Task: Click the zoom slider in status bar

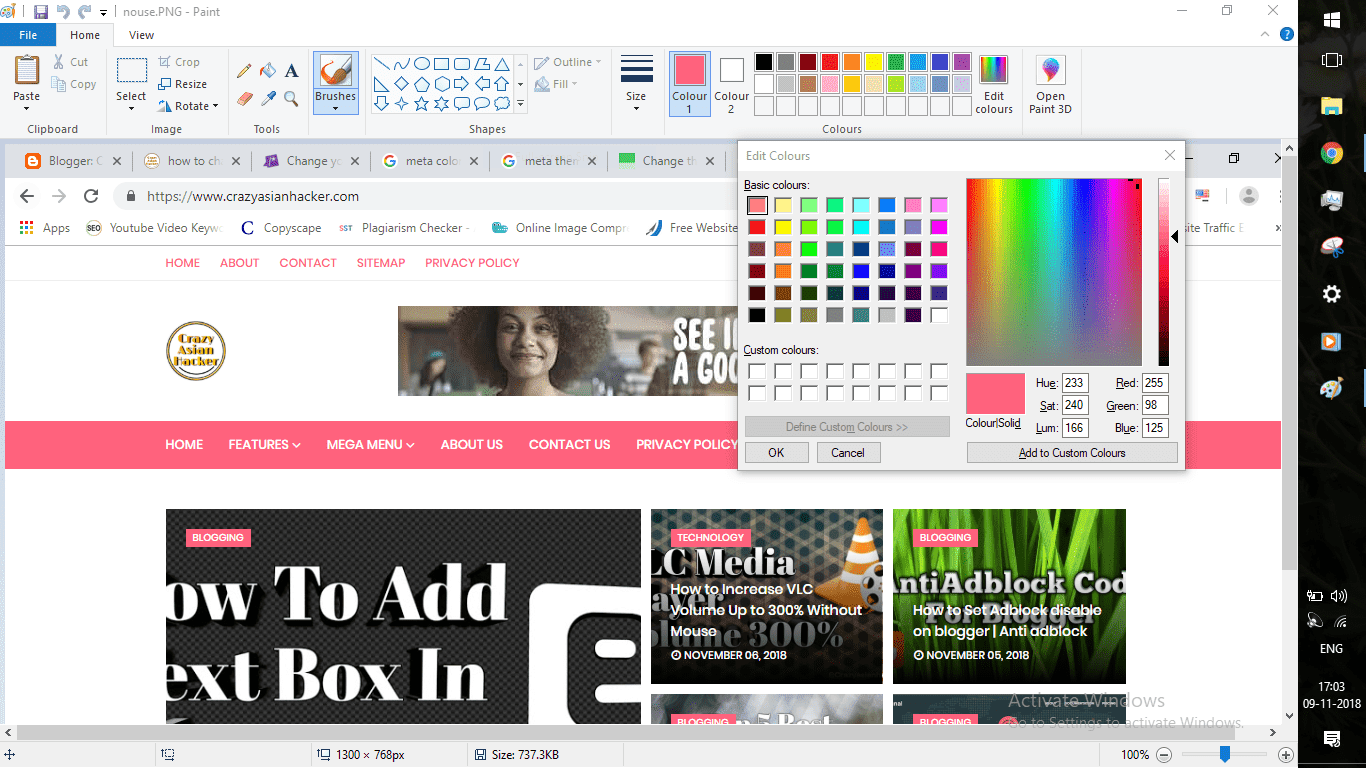Action: [1225, 755]
